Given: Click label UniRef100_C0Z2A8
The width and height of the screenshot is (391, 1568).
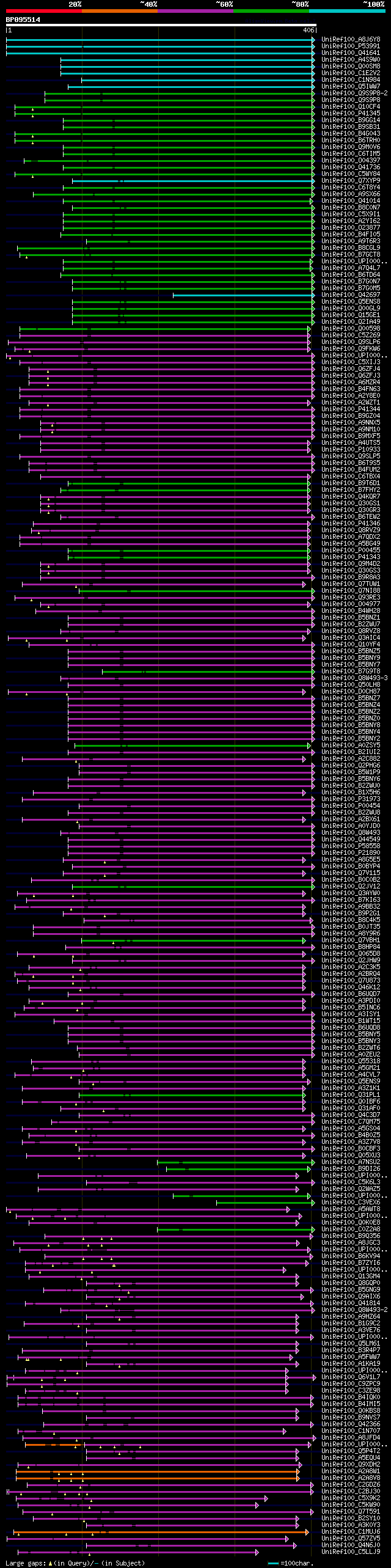Looking at the screenshot, I should pyautogui.click(x=351, y=1229).
